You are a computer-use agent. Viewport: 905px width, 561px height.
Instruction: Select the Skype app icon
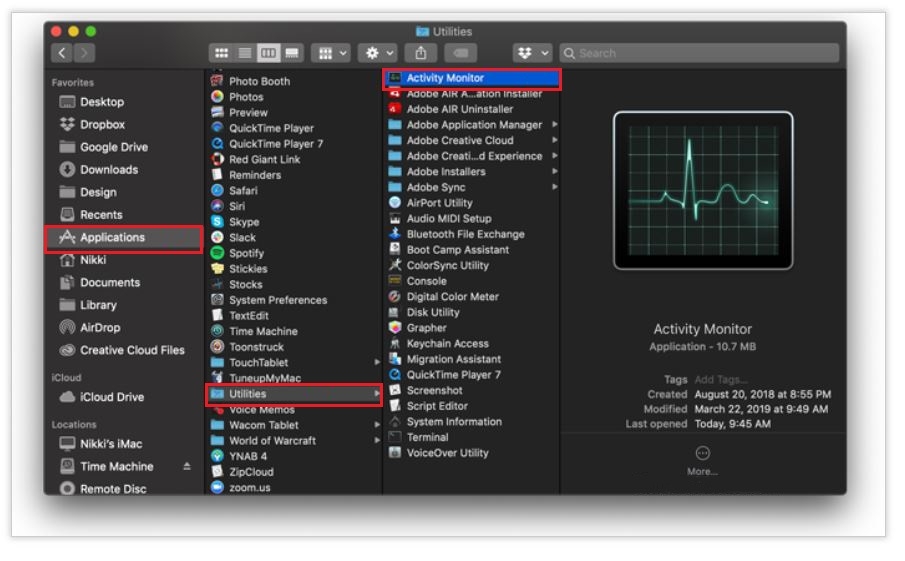click(x=218, y=221)
